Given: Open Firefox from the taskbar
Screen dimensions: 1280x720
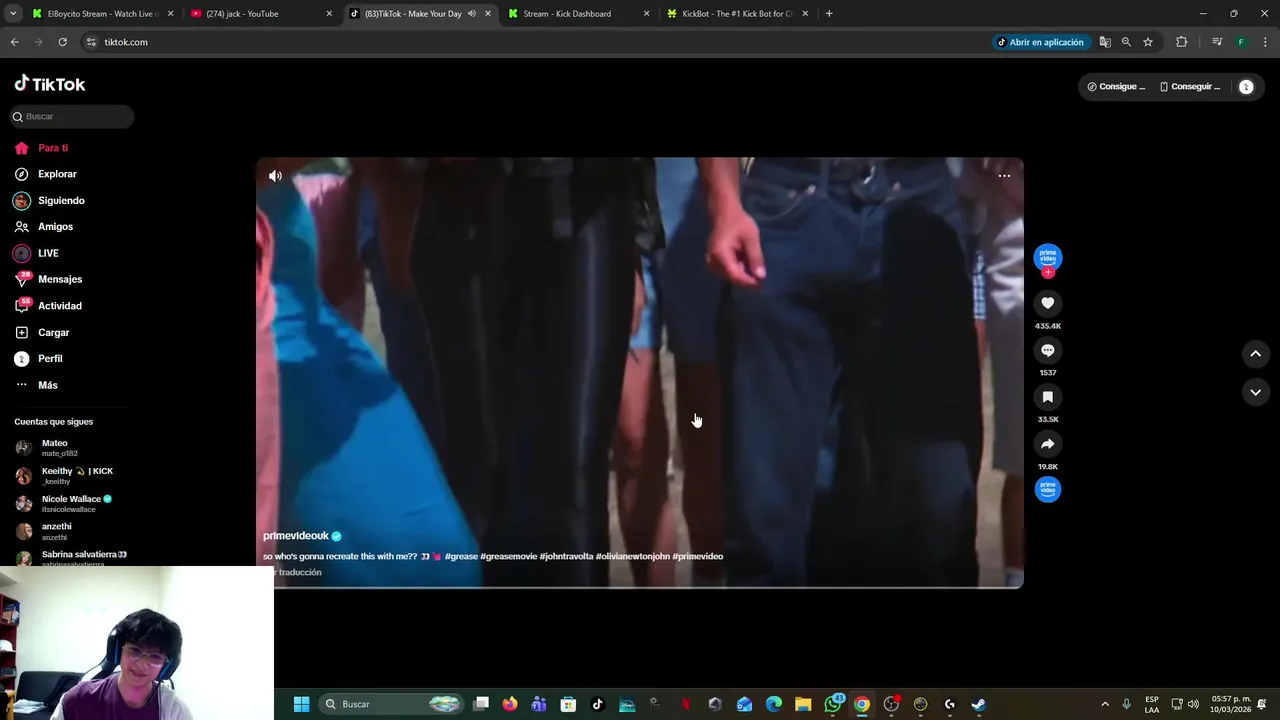Looking at the screenshot, I should coord(510,704).
